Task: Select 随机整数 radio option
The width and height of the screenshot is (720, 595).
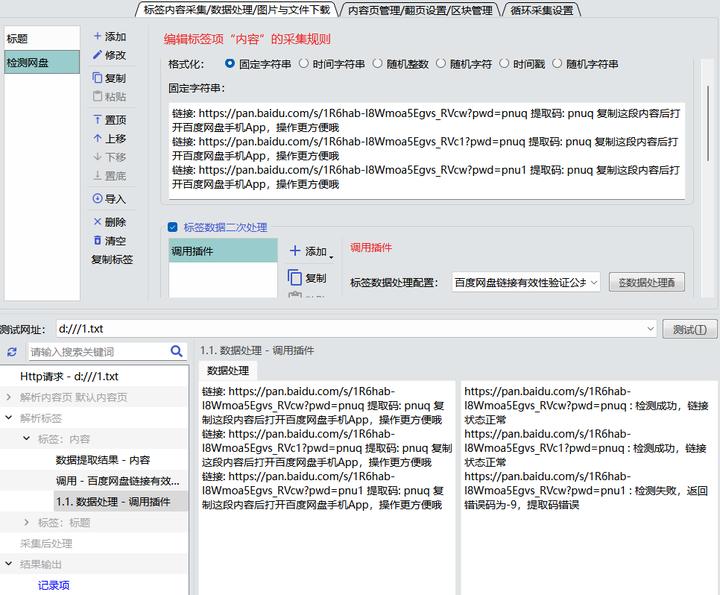Action: (377, 64)
